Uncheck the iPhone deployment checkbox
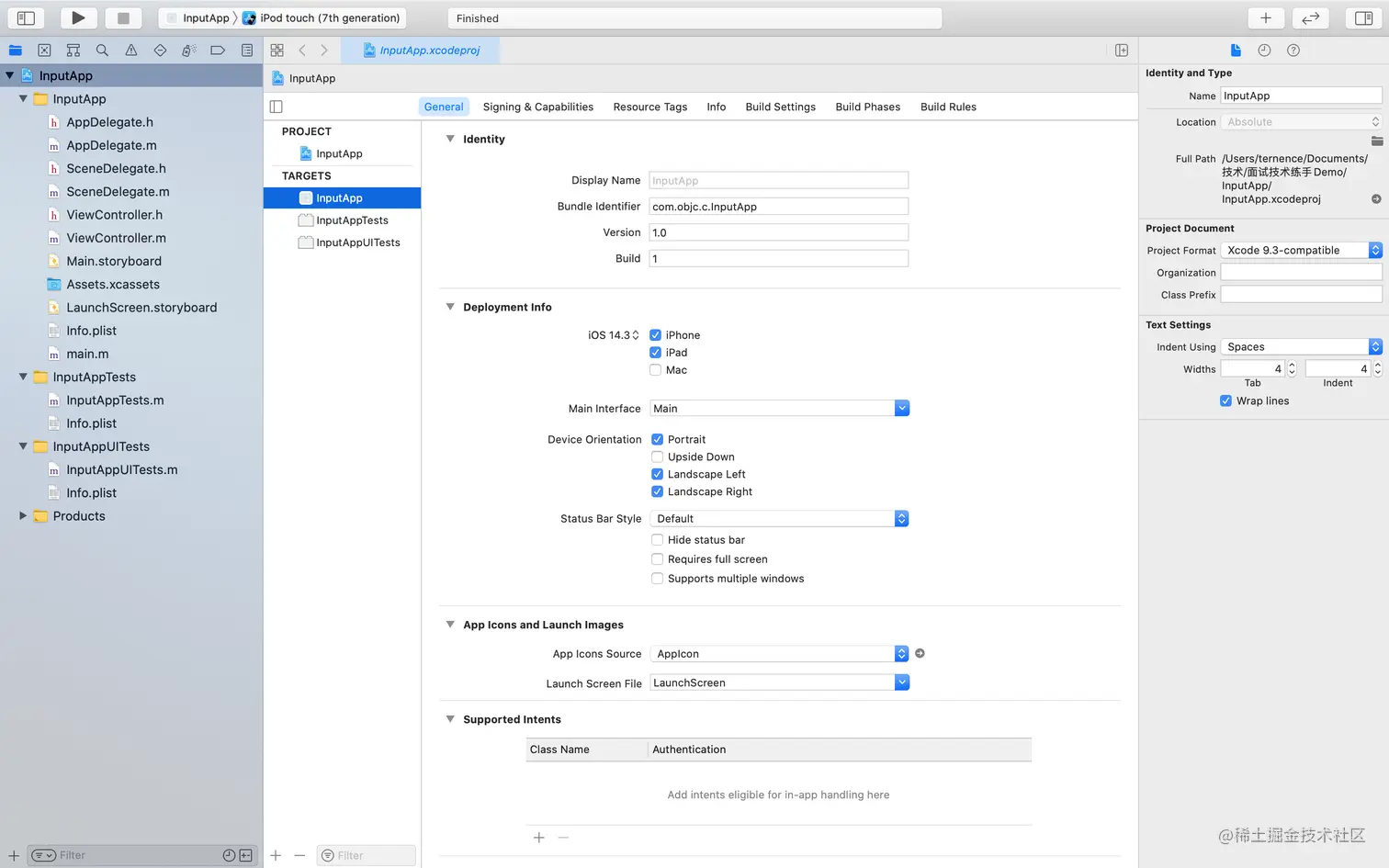The image size is (1389, 868). (x=656, y=335)
